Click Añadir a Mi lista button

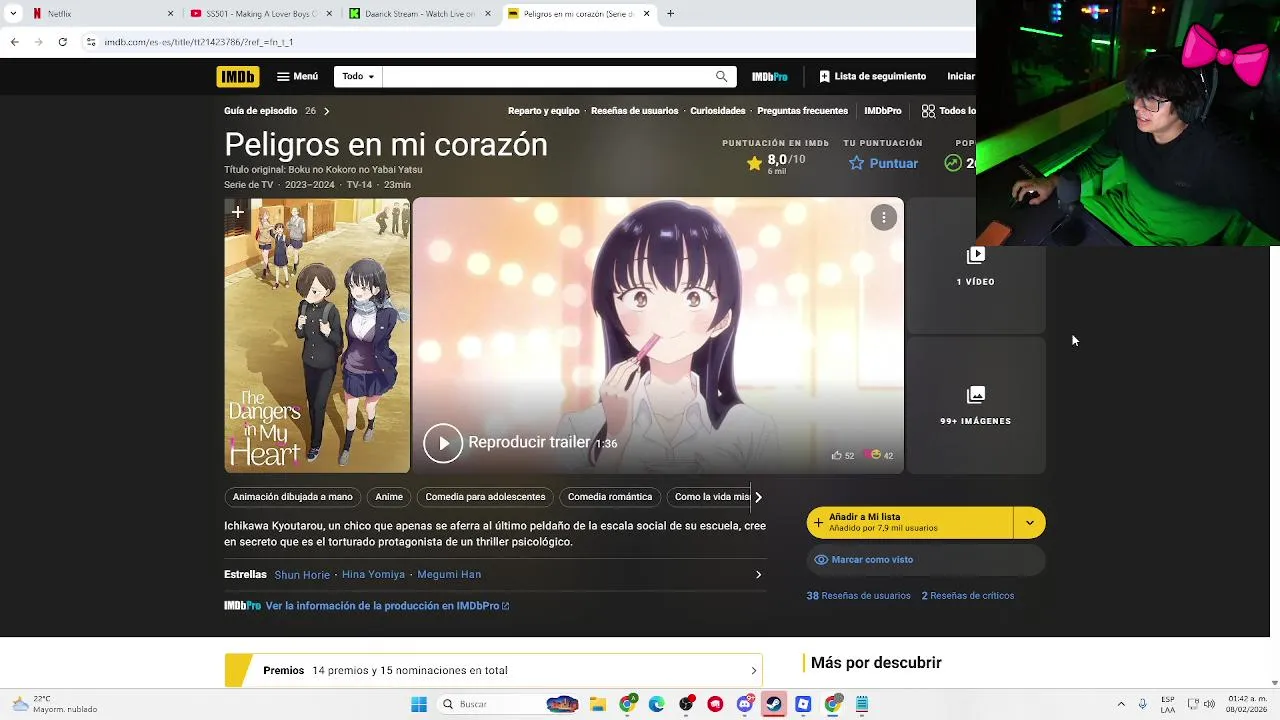tap(910, 523)
